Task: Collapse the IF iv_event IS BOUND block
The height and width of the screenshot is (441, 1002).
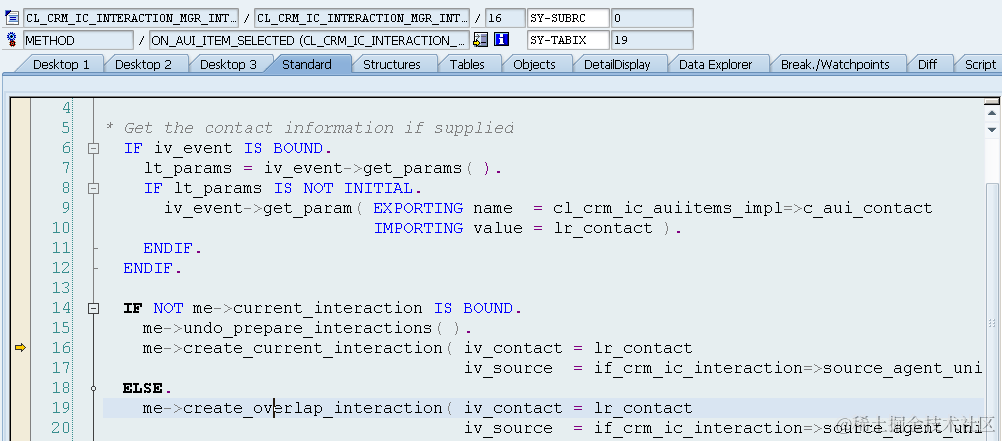Action: click(x=94, y=148)
